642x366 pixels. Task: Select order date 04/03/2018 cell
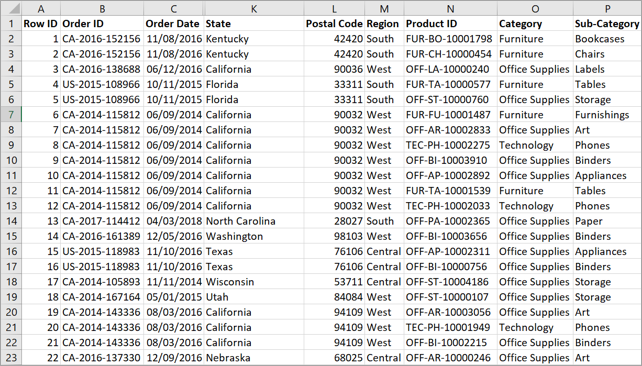click(174, 221)
